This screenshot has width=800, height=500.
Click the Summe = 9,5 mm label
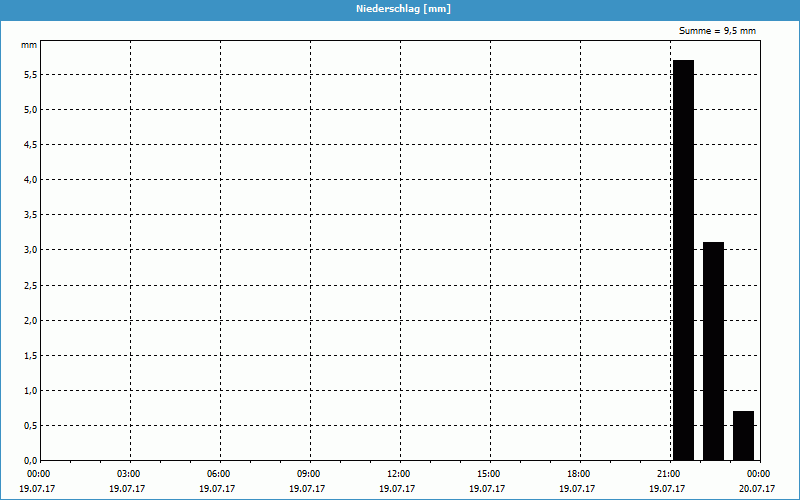pos(717,31)
